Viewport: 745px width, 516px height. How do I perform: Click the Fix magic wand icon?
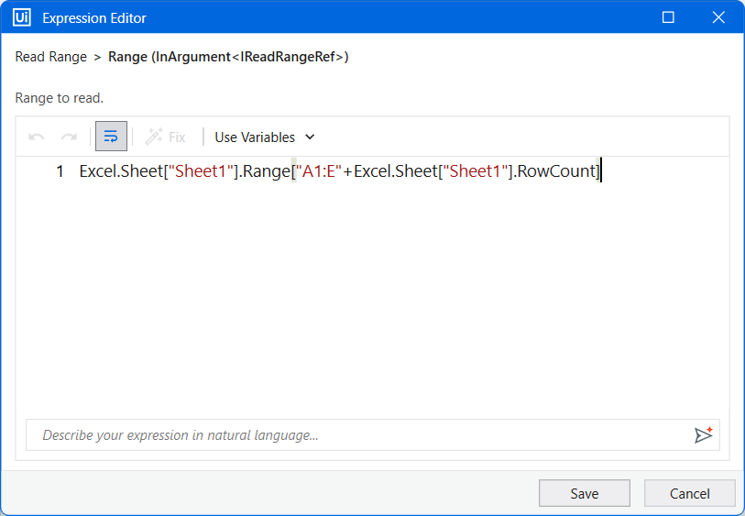click(153, 137)
